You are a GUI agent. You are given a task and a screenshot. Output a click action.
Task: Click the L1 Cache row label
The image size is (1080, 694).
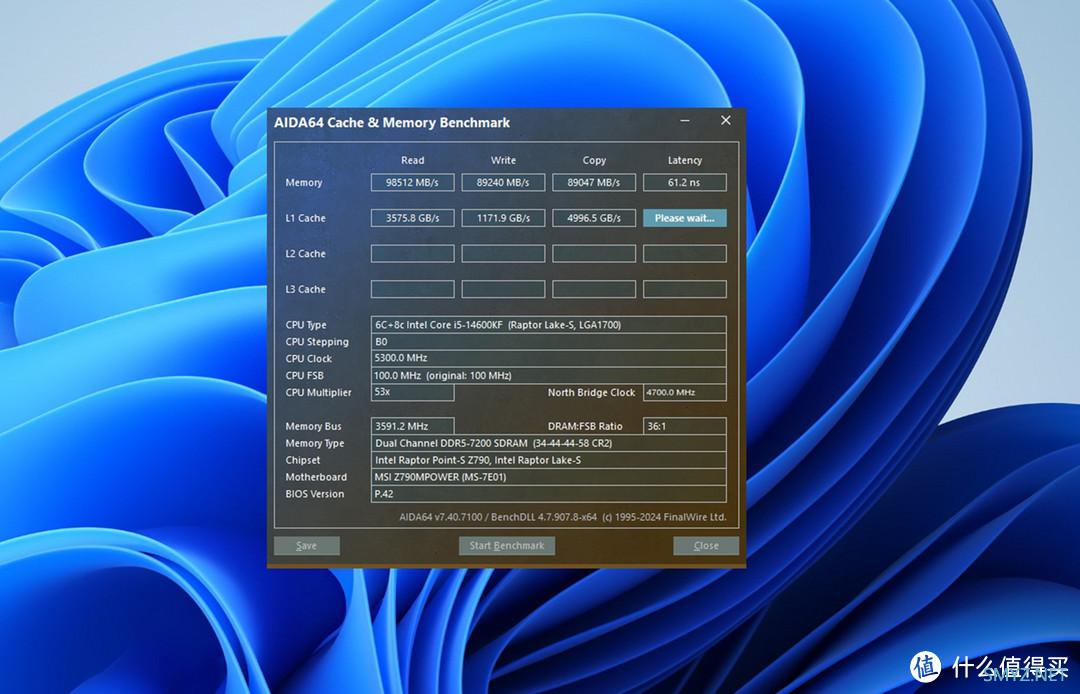pyautogui.click(x=305, y=218)
